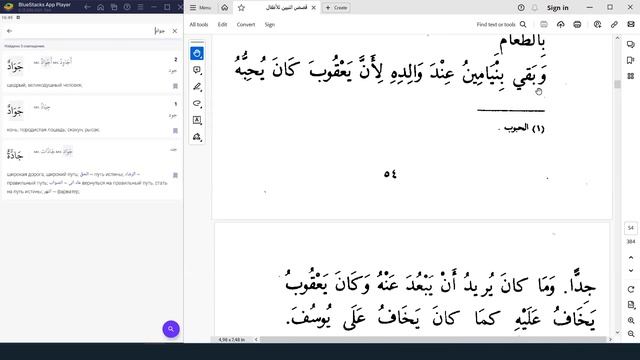Open All tools panel
The width and height of the screenshot is (640, 360).
[199, 24]
